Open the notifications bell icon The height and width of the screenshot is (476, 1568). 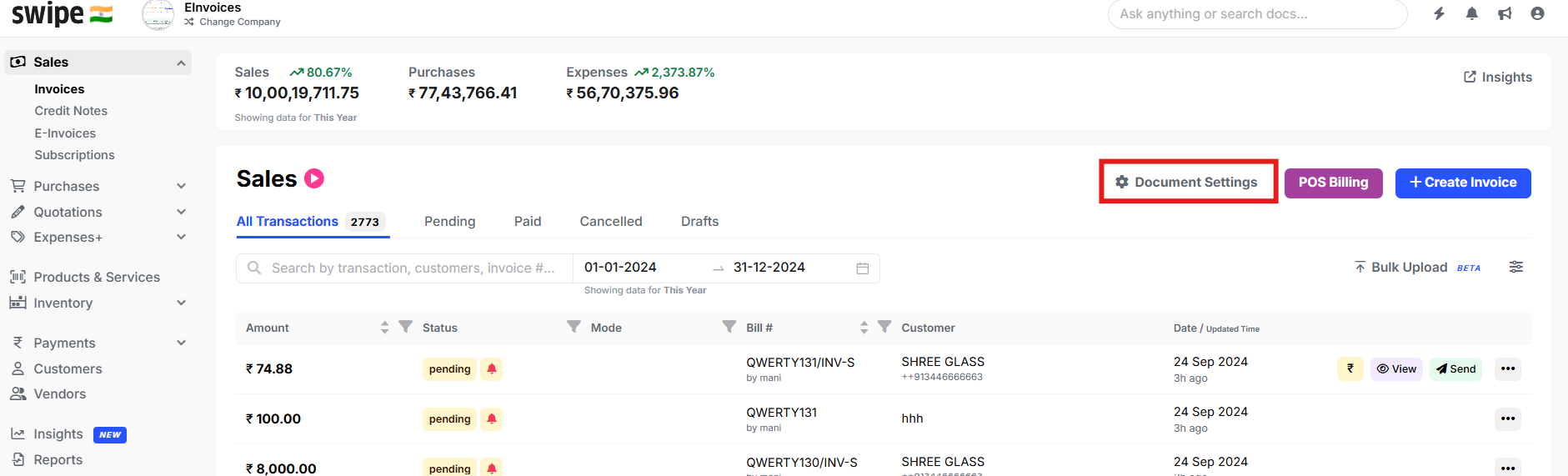[x=1472, y=13]
